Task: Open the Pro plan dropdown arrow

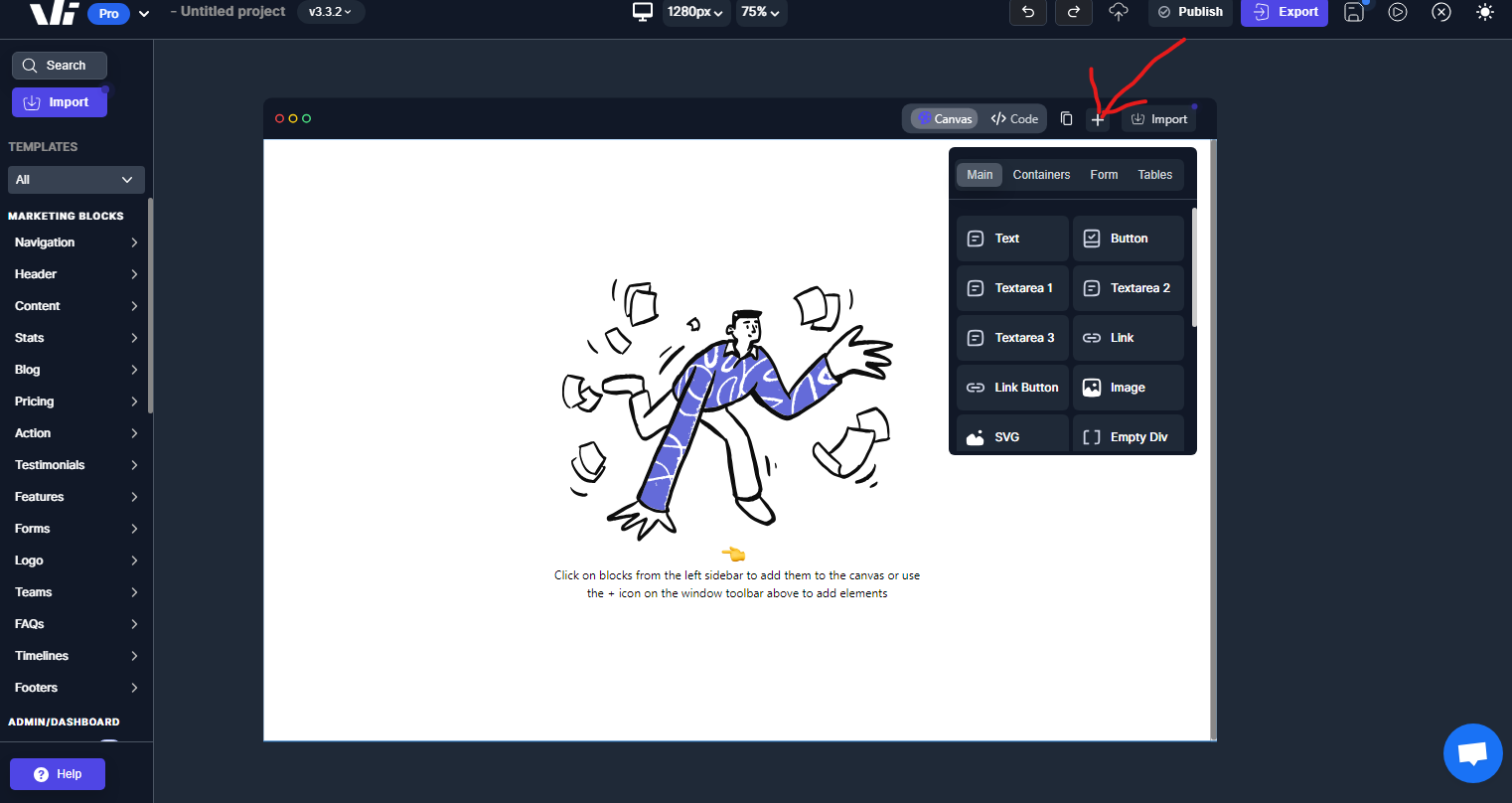Action: click(144, 13)
